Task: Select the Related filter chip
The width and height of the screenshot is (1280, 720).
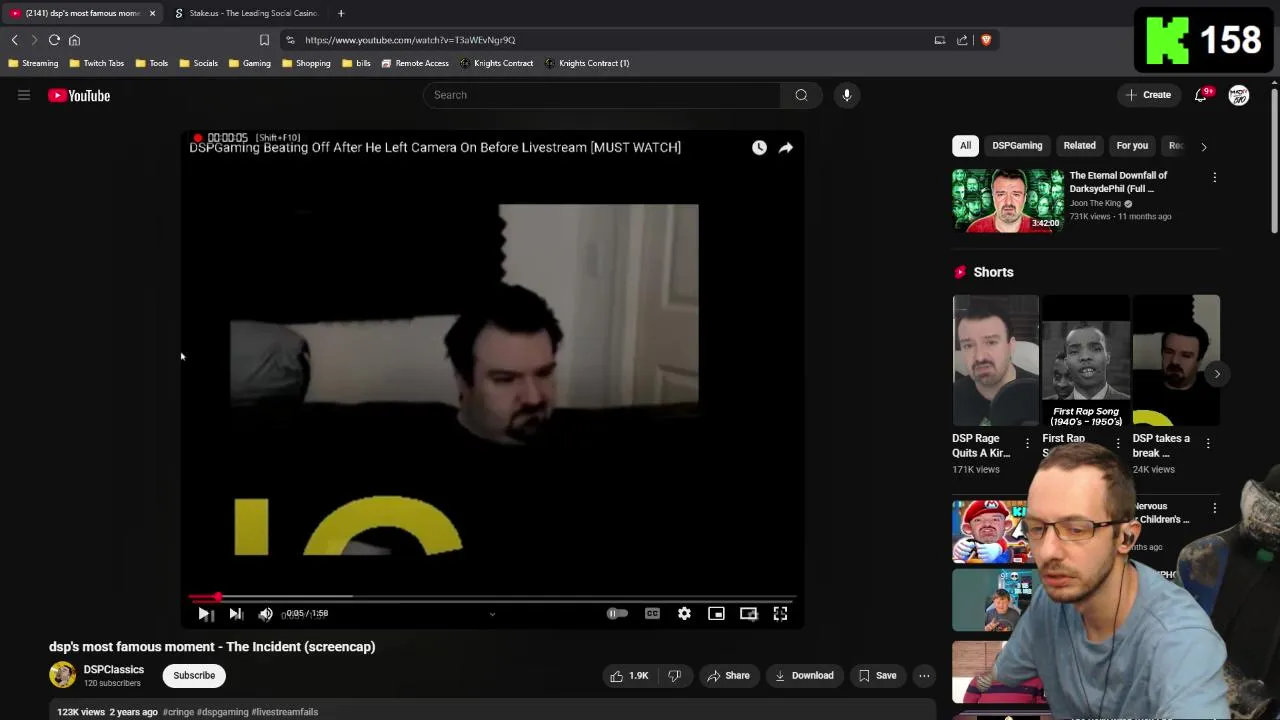Action: [x=1079, y=146]
